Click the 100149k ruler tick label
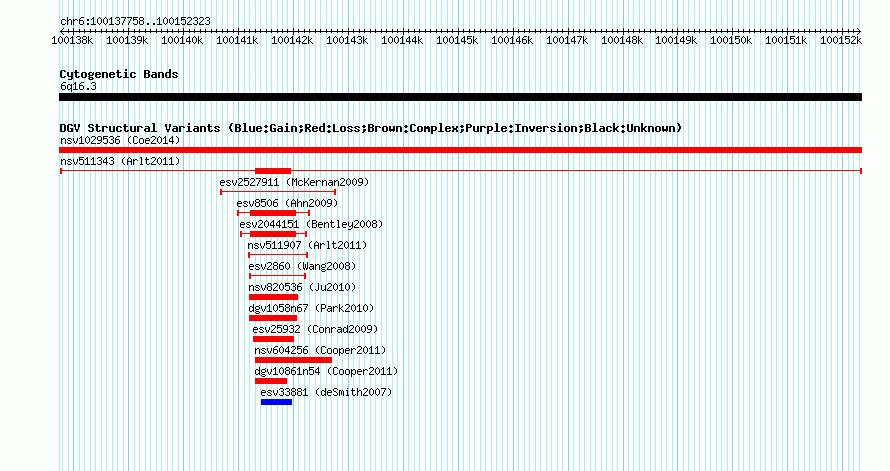 (x=677, y=40)
